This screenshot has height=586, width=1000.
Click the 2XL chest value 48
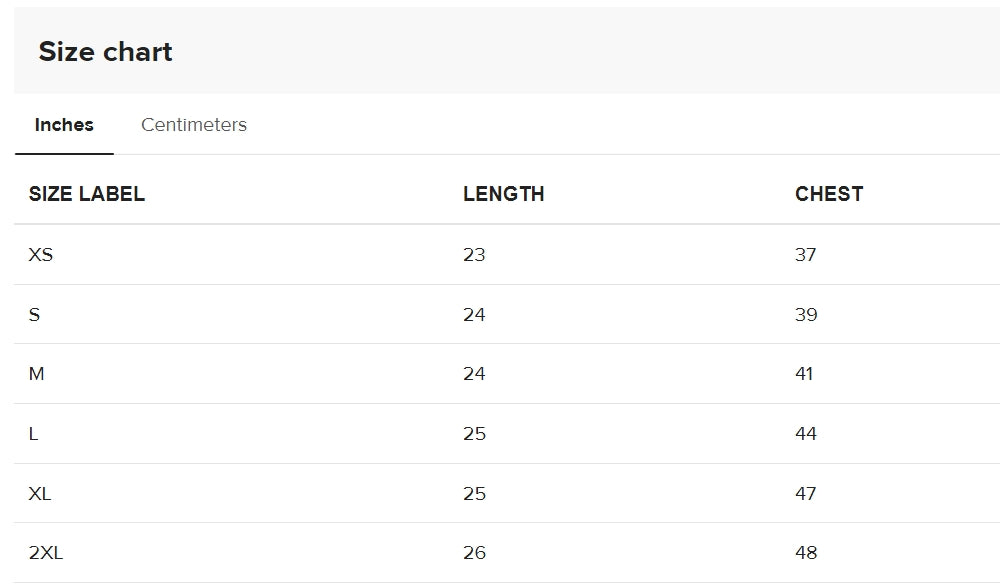pyautogui.click(x=806, y=553)
